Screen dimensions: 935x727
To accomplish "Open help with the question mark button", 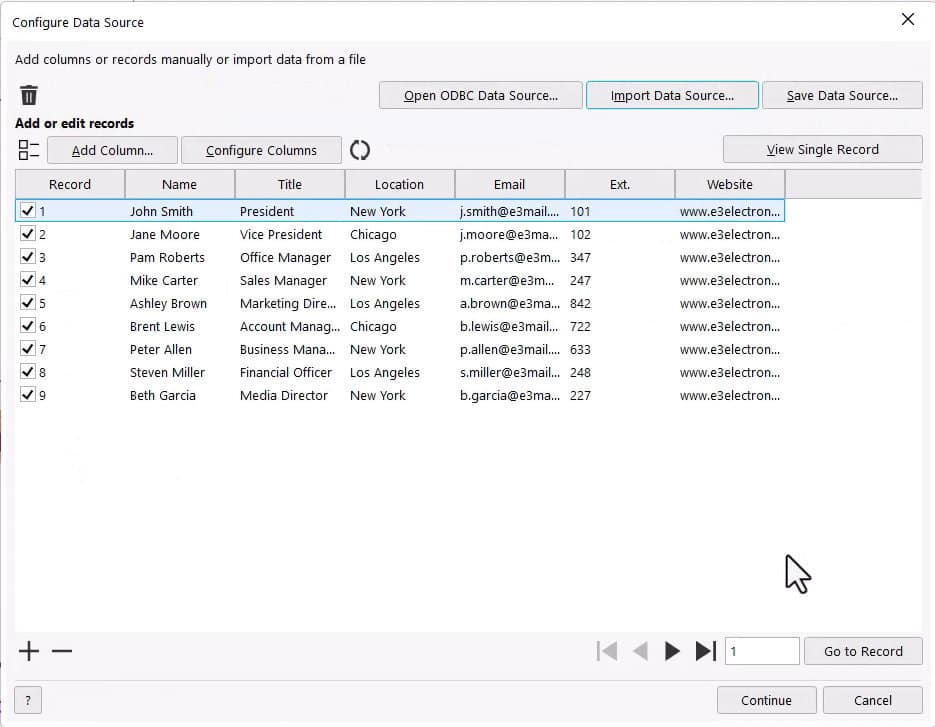I will (26, 700).
